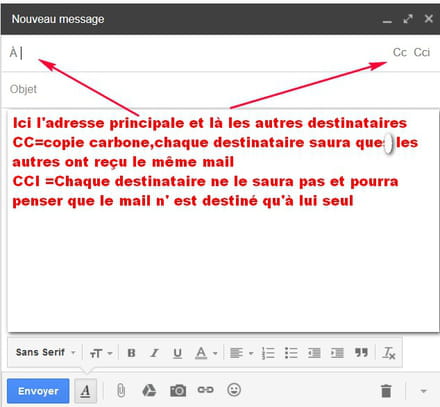Send the message with Envoyer
440x407 pixels.
point(38,391)
